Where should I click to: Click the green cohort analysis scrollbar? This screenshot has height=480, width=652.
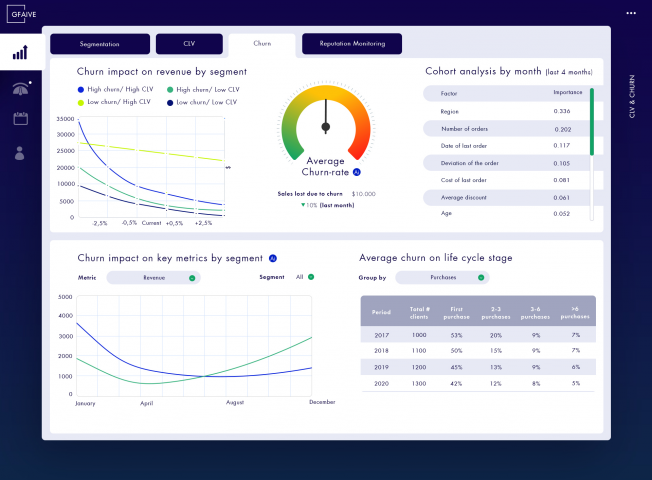coord(592,121)
